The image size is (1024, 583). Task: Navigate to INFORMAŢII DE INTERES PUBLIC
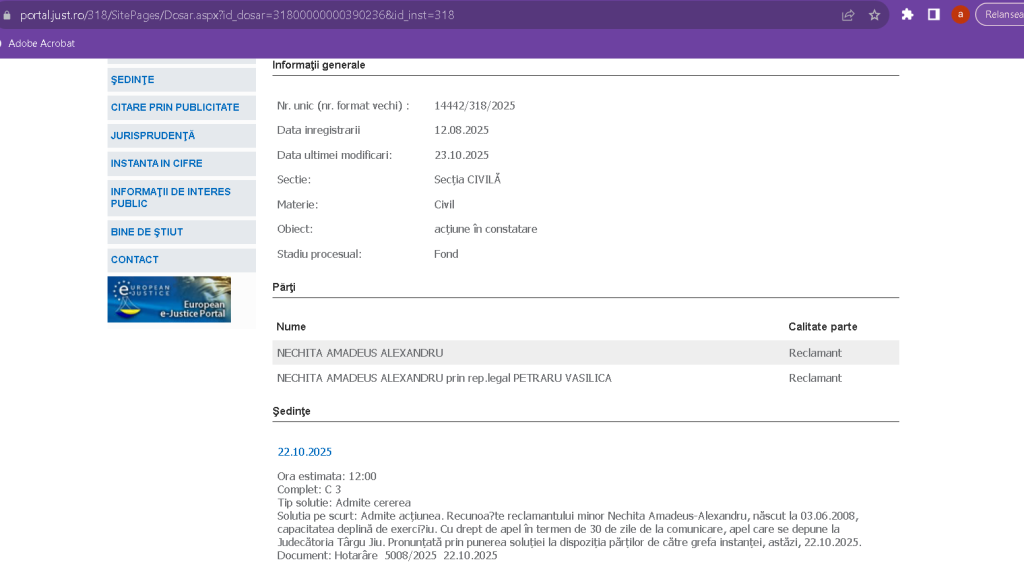[171, 198]
